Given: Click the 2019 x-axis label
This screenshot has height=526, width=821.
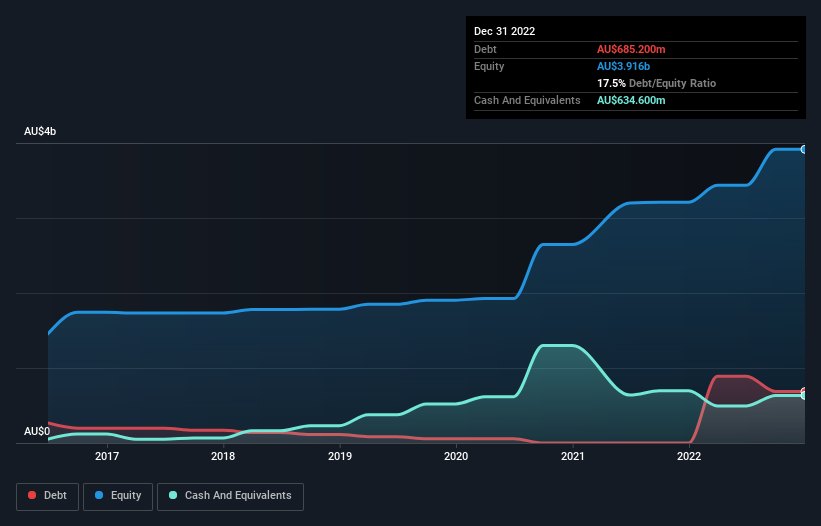Looking at the screenshot, I should click(340, 456).
